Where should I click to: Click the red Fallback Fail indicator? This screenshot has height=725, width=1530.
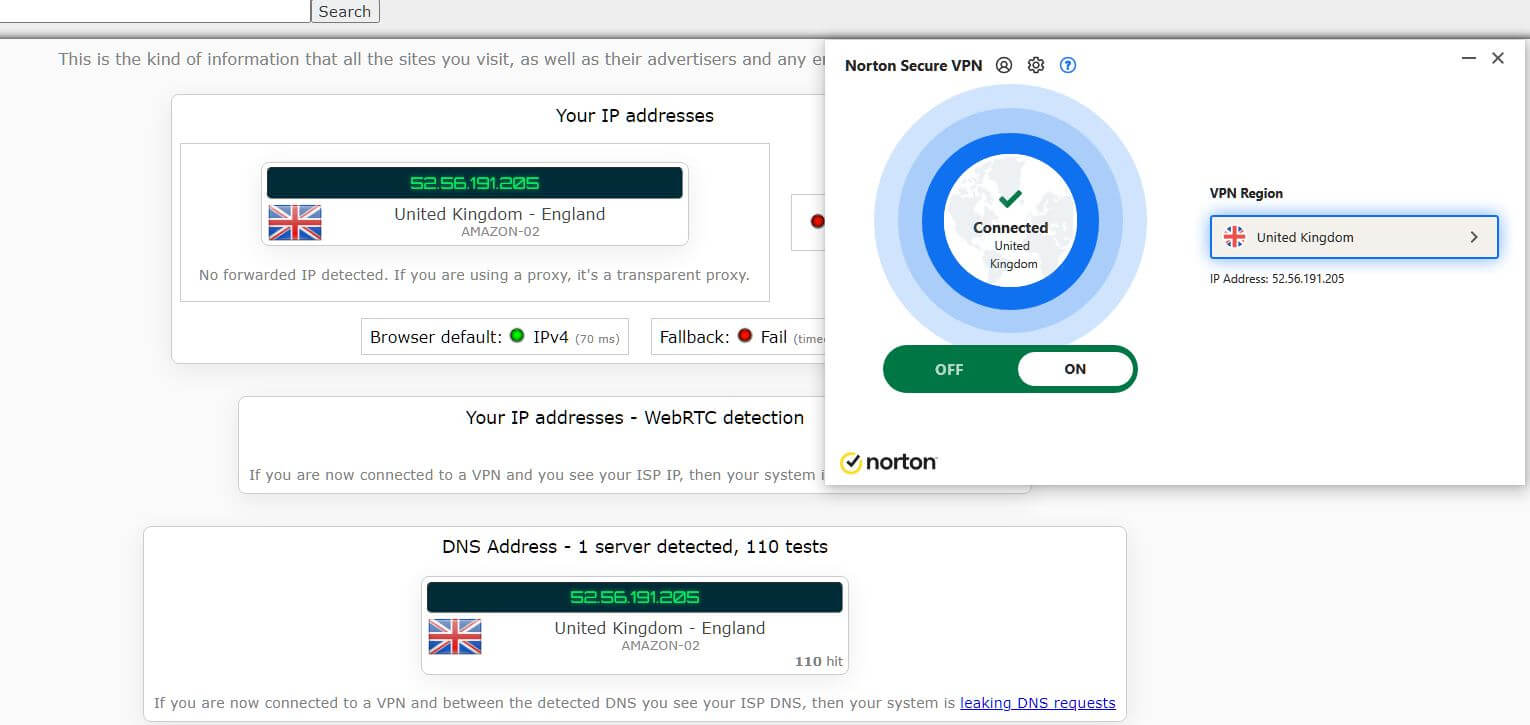pos(744,336)
